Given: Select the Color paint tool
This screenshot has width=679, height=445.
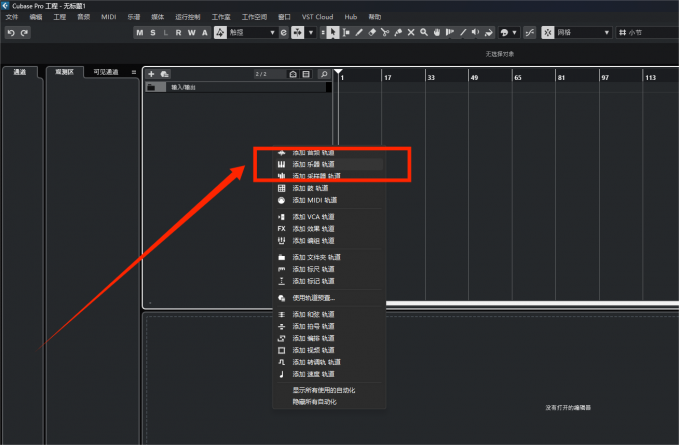Looking at the screenshot, I should tap(488, 32).
